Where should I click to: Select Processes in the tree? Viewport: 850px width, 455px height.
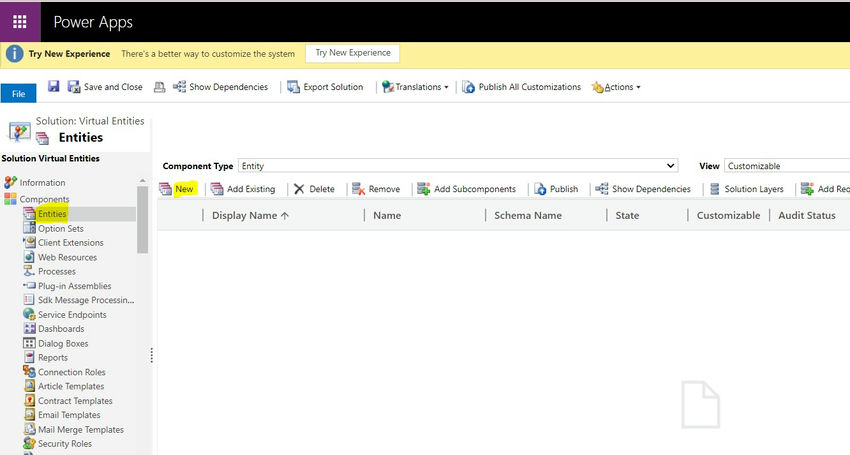pyautogui.click(x=57, y=271)
